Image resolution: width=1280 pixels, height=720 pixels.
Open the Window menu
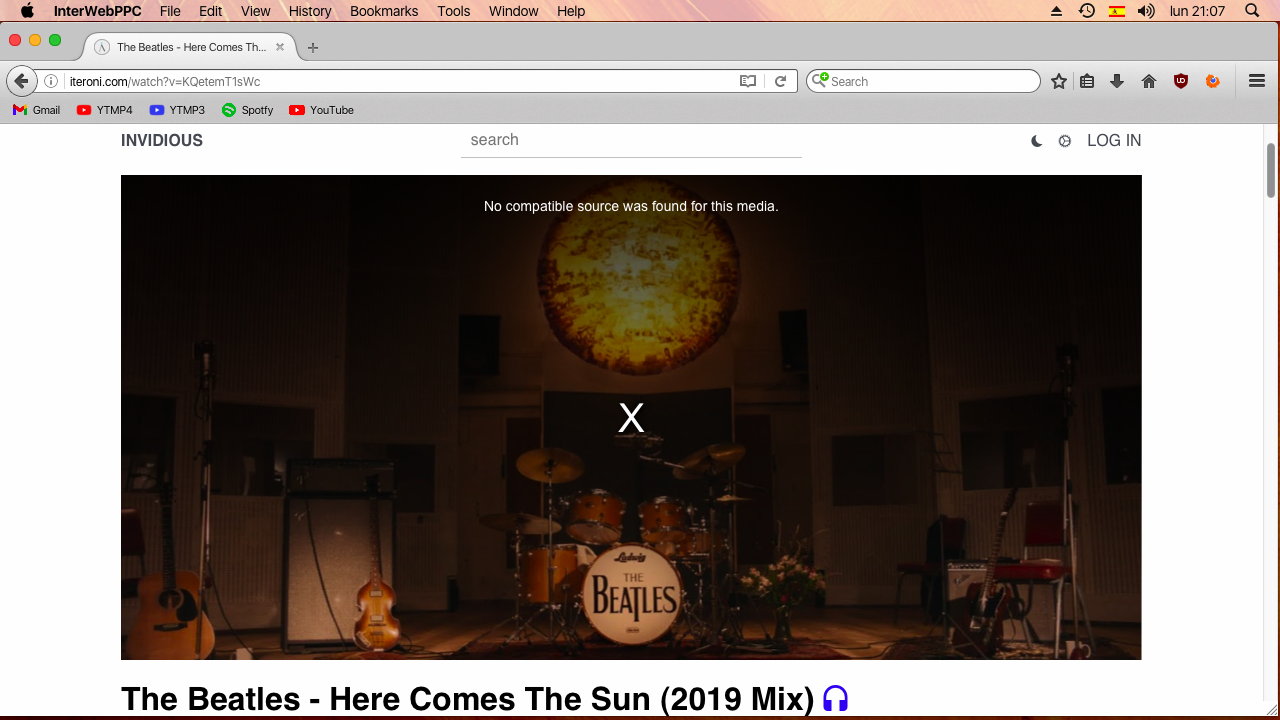[514, 11]
